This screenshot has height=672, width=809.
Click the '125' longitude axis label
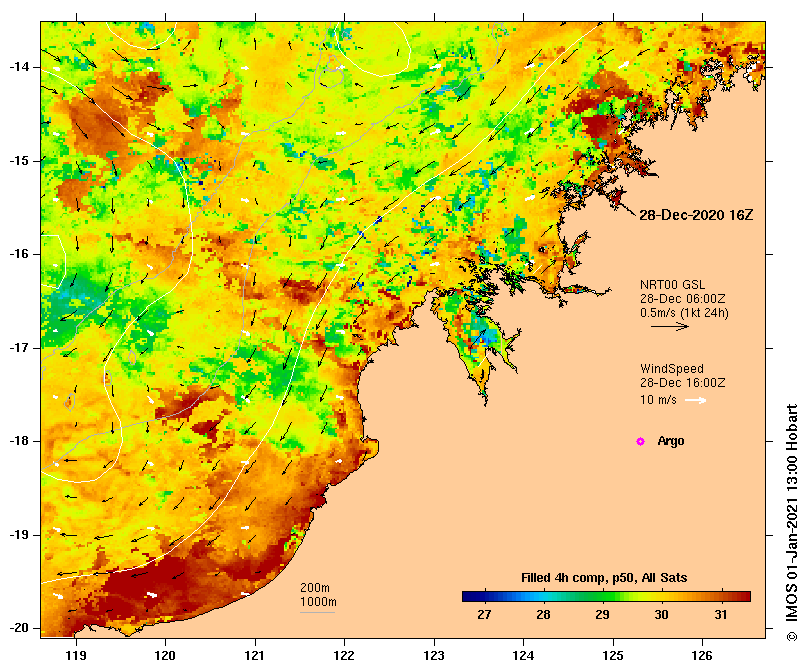[613, 656]
